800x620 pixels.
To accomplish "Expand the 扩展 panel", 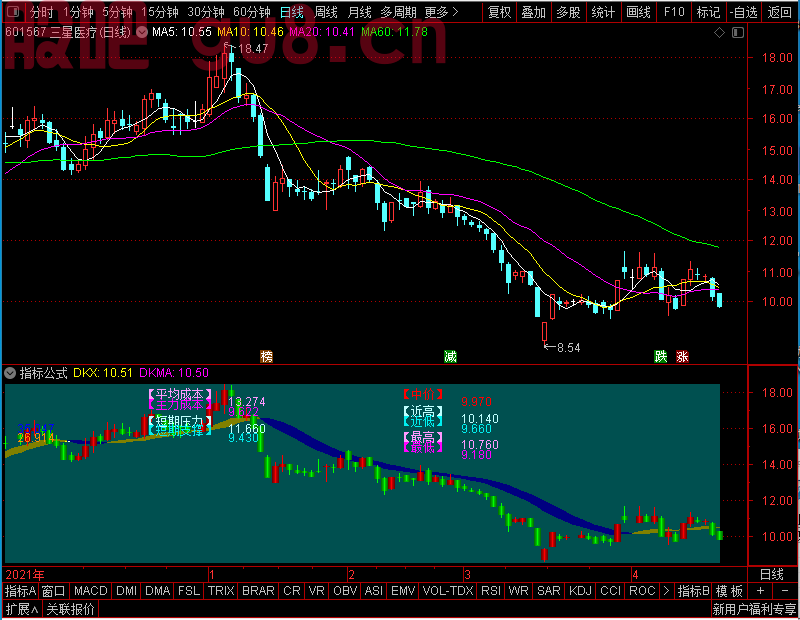I will coord(22,609).
